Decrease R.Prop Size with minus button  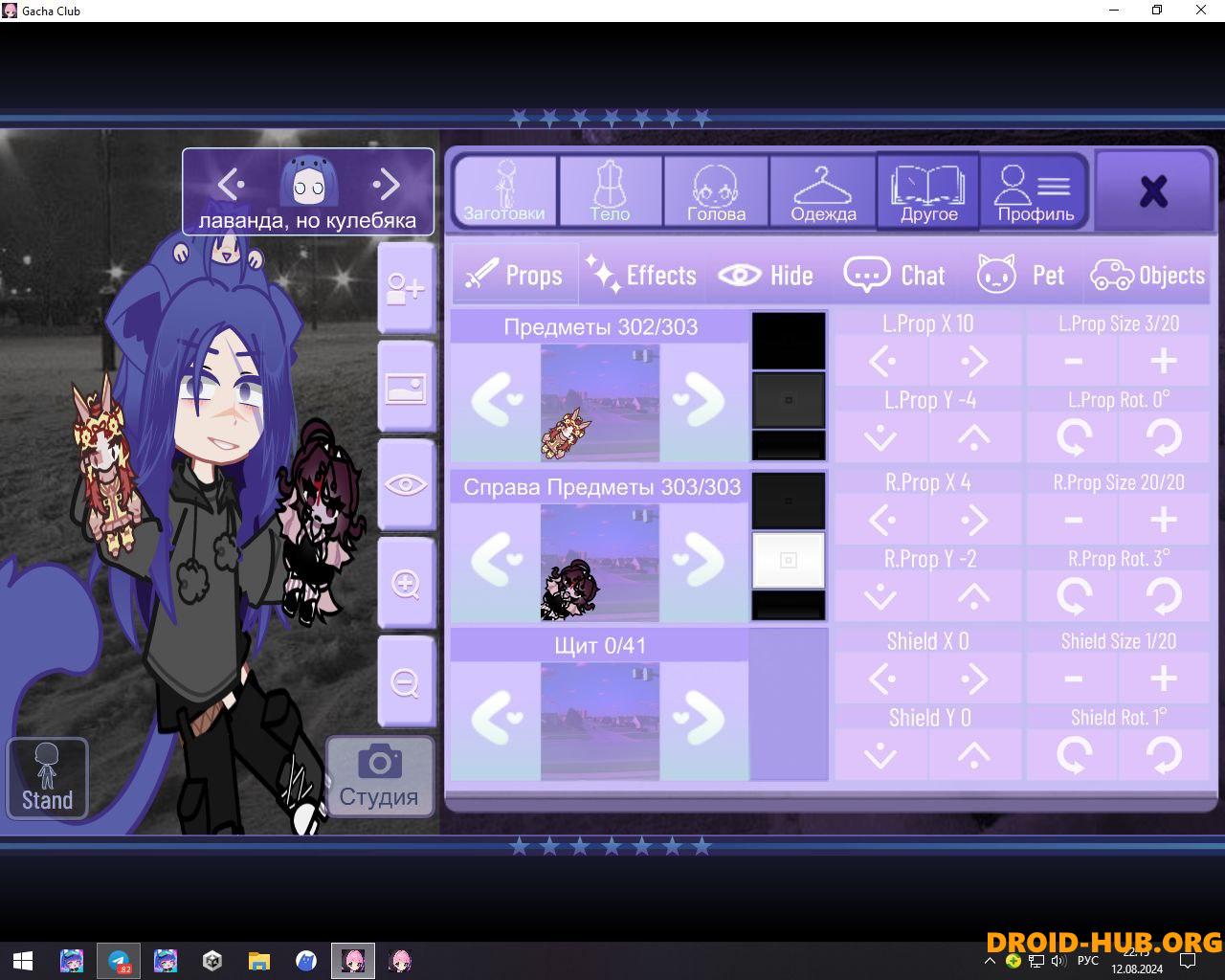1073,520
